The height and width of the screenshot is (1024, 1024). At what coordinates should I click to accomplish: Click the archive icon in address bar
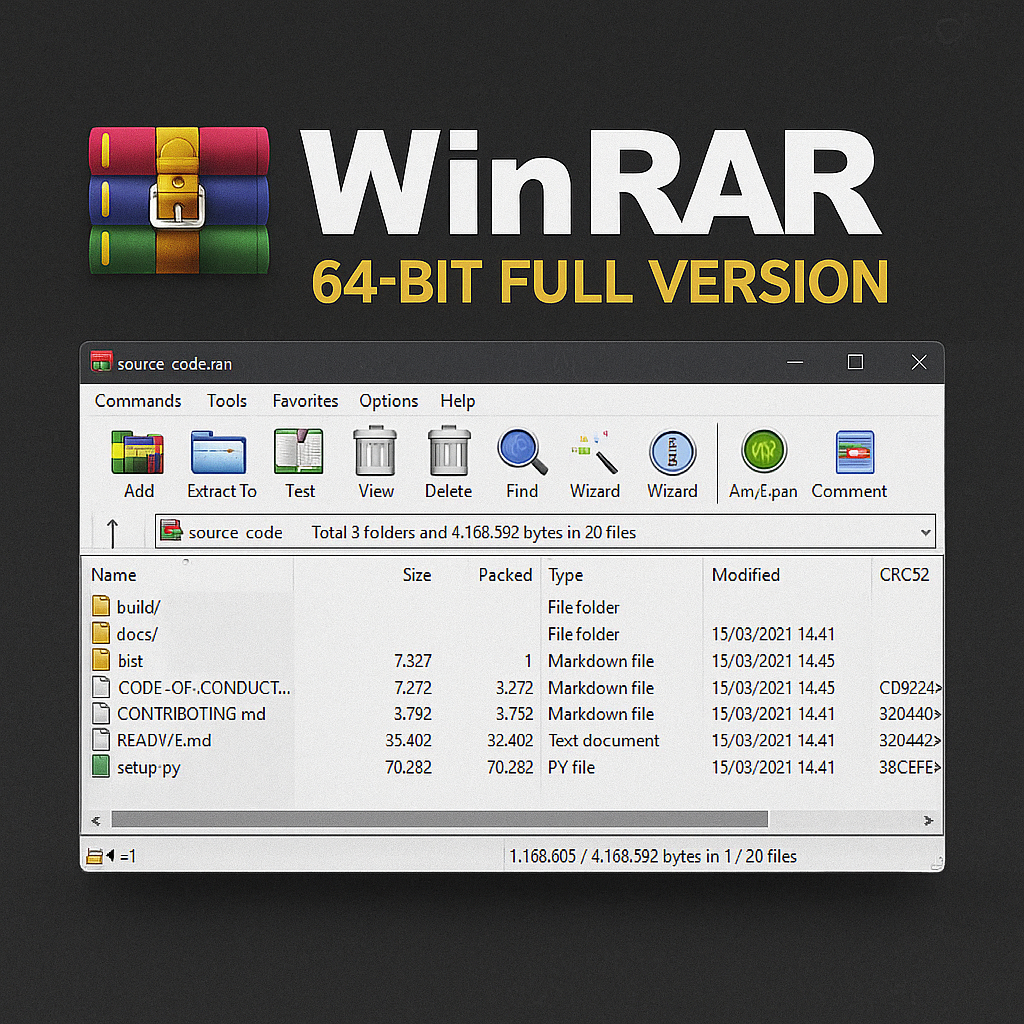point(171,530)
